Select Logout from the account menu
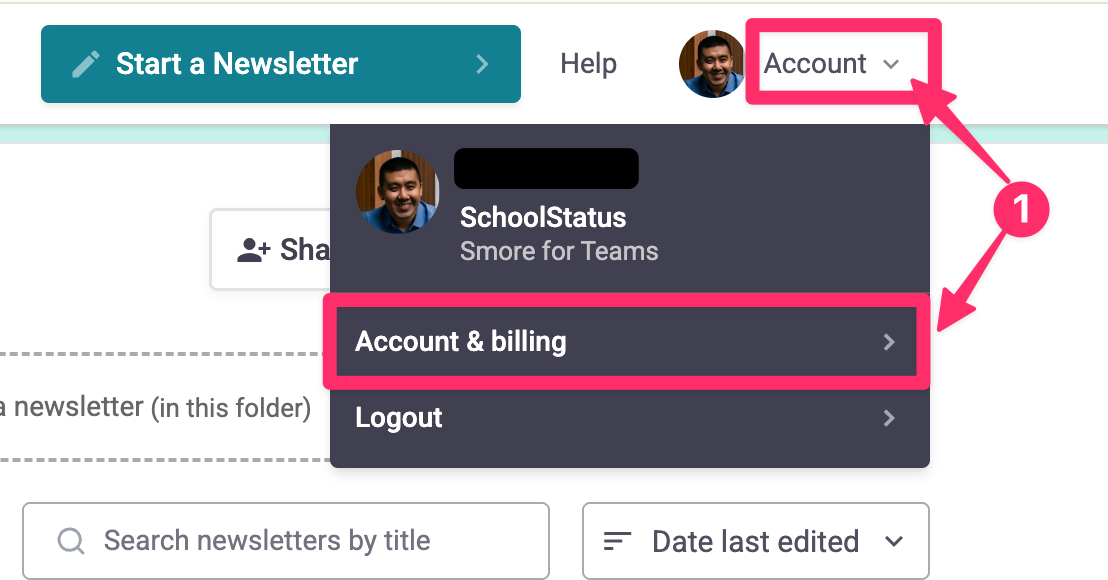 click(x=399, y=418)
